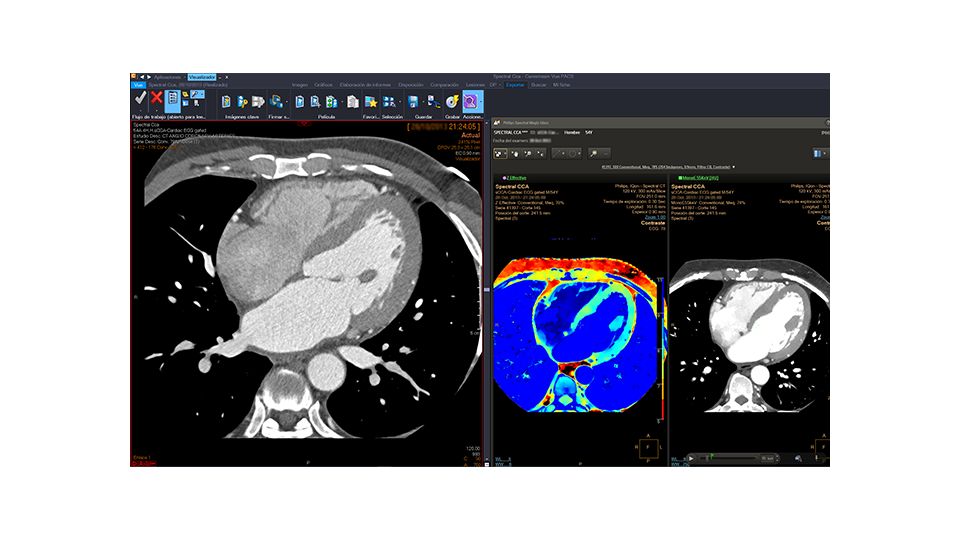
Task: Open the Gráficos ribbon tab
Action: coord(323,85)
